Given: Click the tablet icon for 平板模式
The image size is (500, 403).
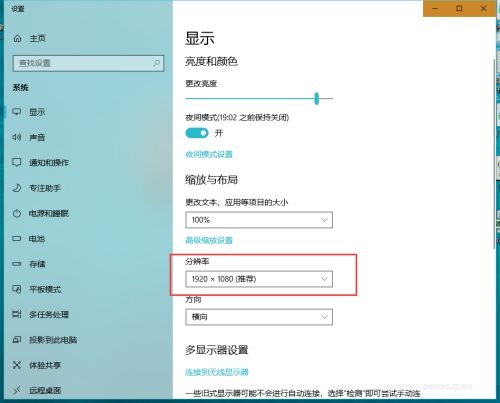Looking at the screenshot, I should coord(17,289).
